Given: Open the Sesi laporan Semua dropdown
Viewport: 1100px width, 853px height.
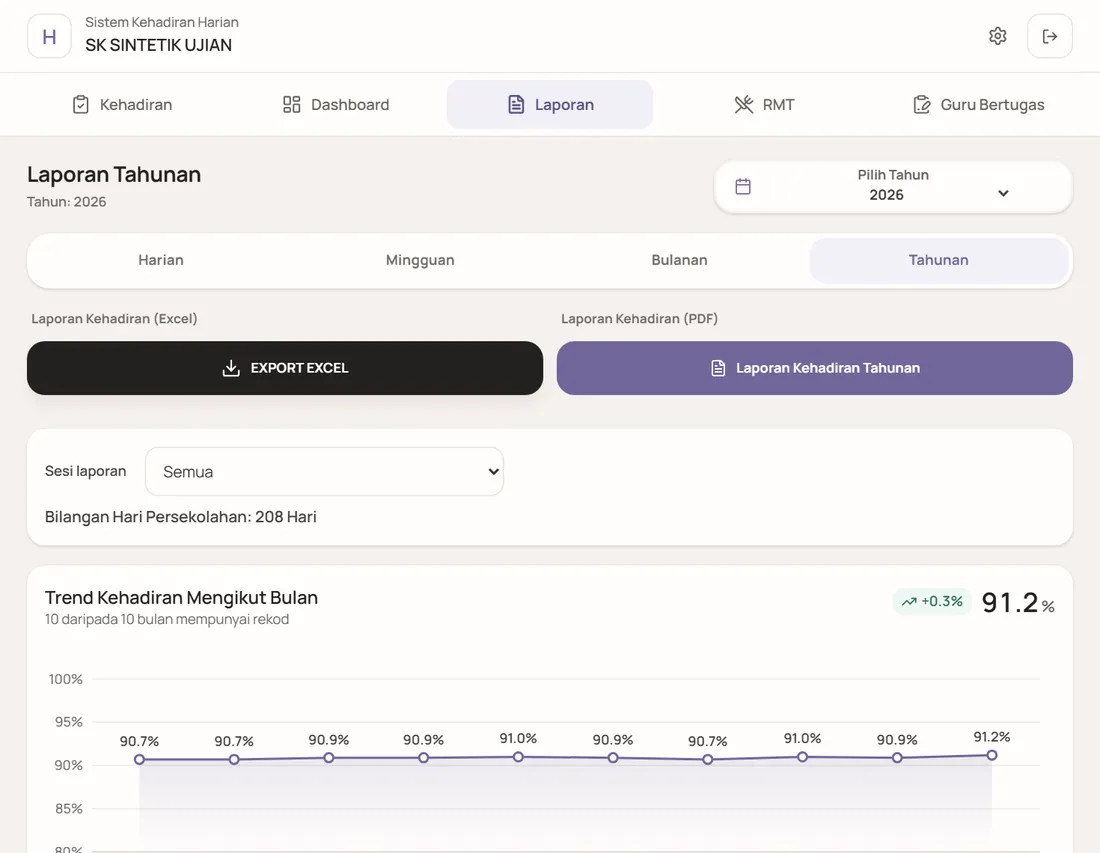Looking at the screenshot, I should click(324, 471).
